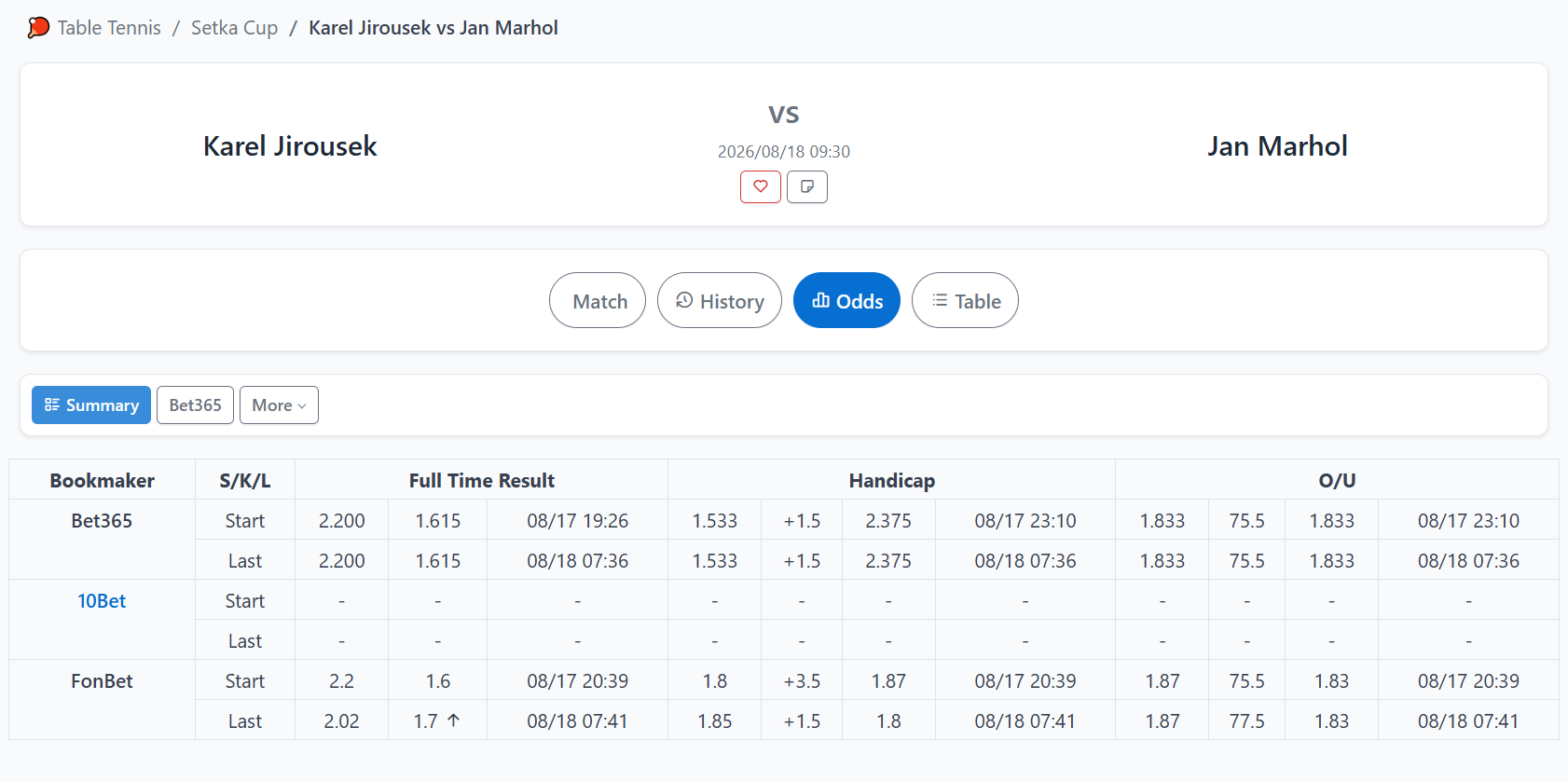Click the chevron on the More button

(302, 406)
